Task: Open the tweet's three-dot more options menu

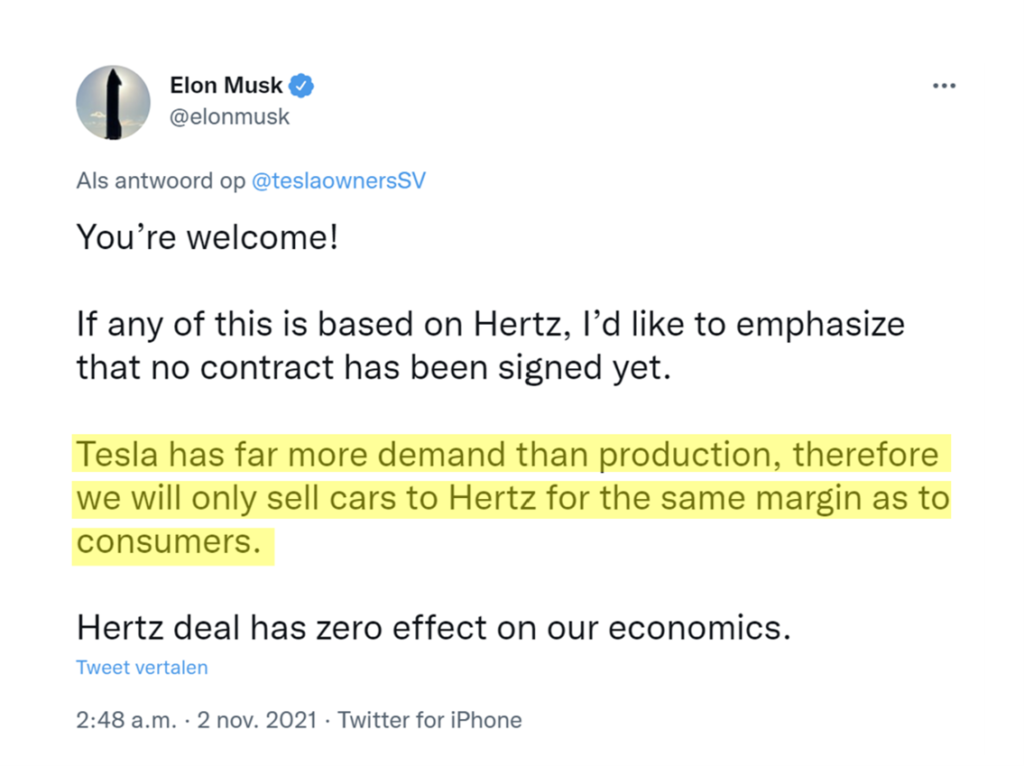Action: (944, 86)
